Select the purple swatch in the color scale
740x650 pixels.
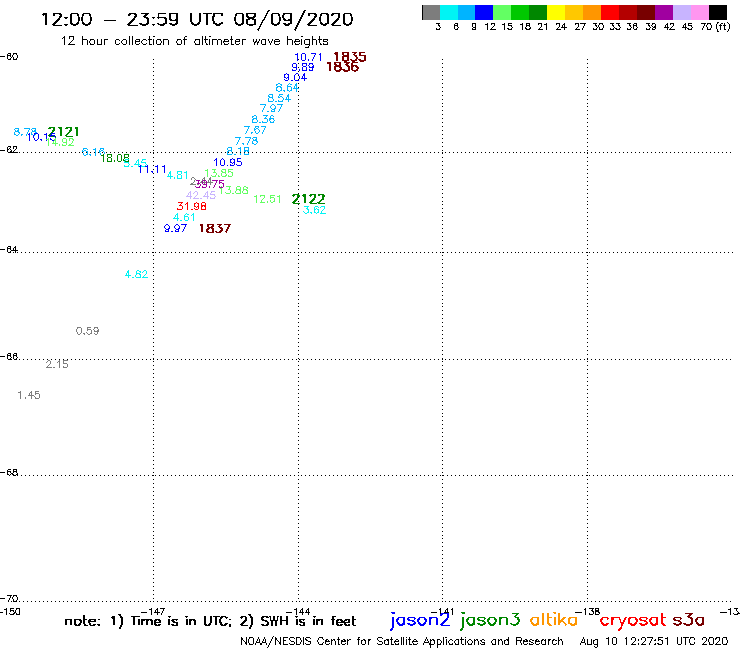pyautogui.click(x=664, y=12)
